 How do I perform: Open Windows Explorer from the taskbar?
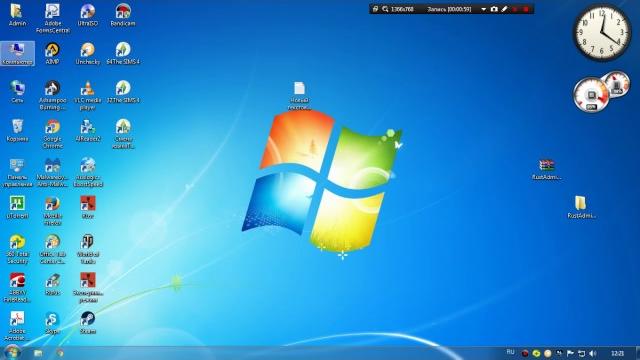click(x=38, y=353)
